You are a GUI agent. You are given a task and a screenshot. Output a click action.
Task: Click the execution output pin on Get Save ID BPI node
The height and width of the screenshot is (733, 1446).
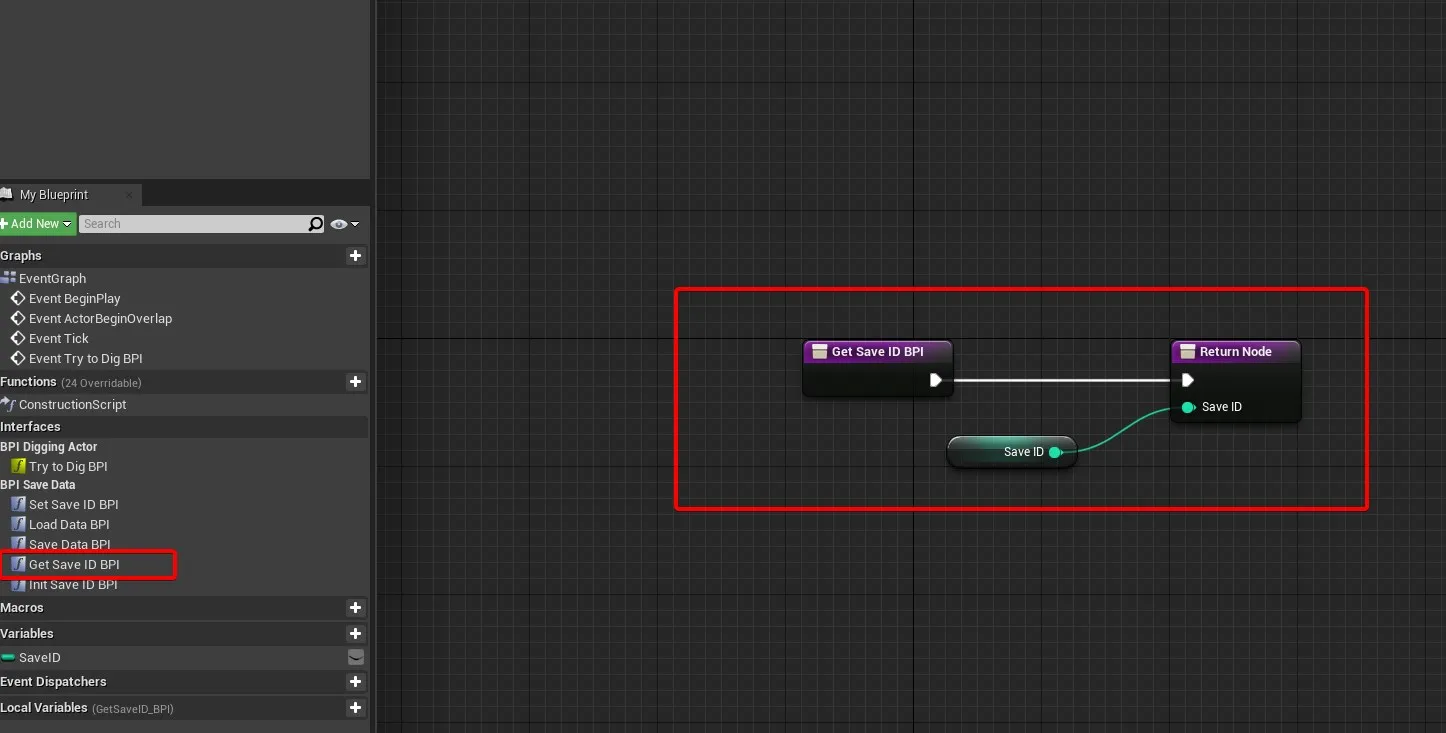tap(935, 380)
